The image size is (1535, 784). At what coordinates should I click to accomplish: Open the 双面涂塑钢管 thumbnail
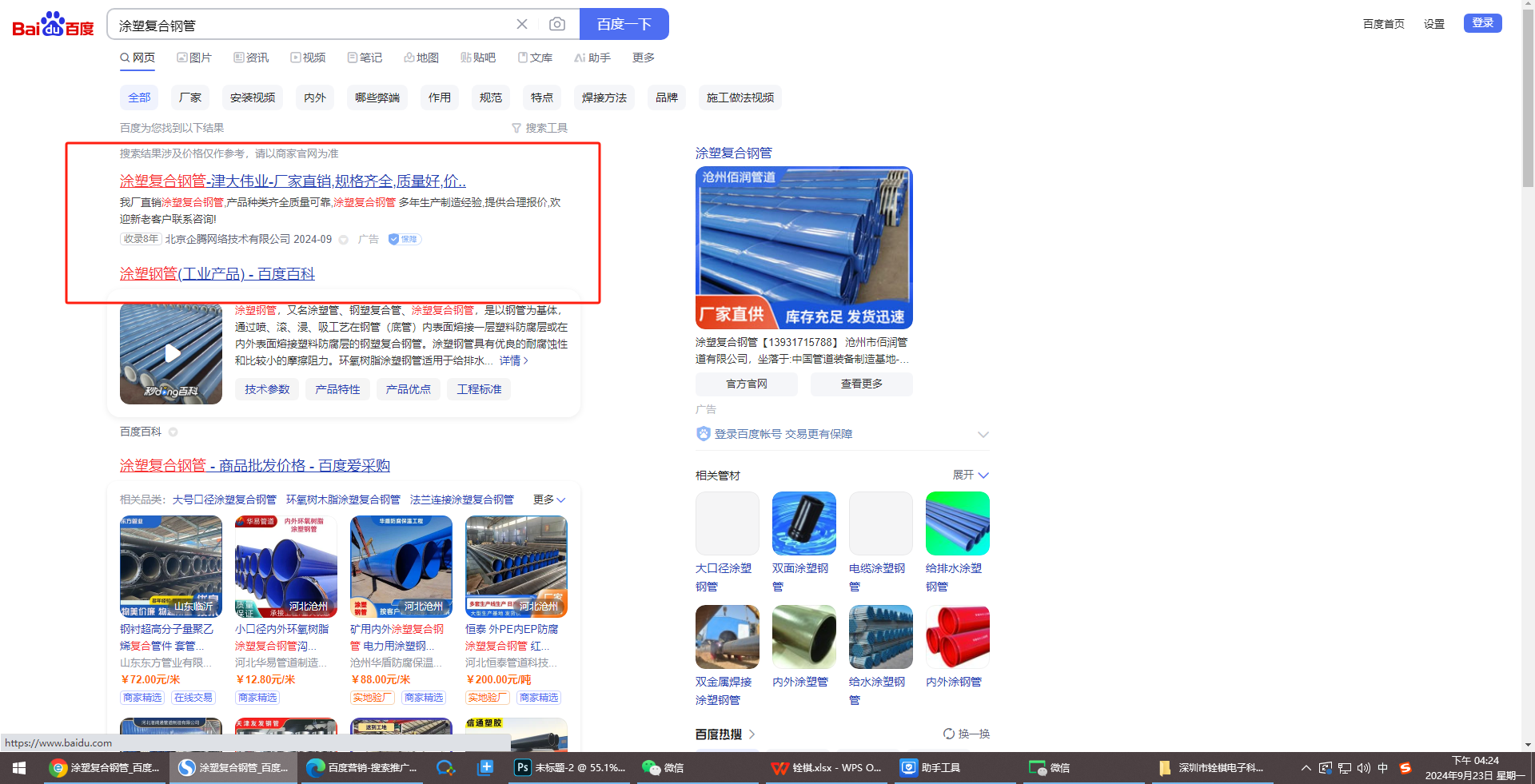coord(804,523)
